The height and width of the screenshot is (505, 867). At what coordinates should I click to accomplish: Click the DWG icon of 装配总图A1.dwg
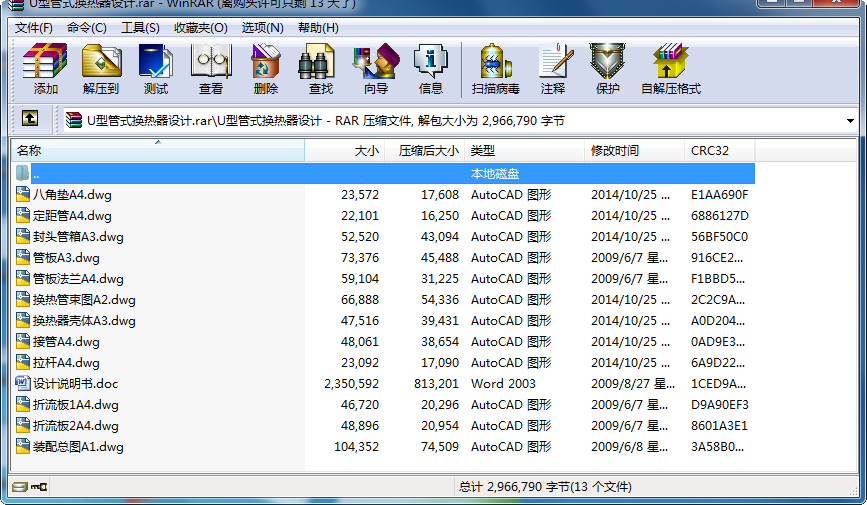[22, 446]
